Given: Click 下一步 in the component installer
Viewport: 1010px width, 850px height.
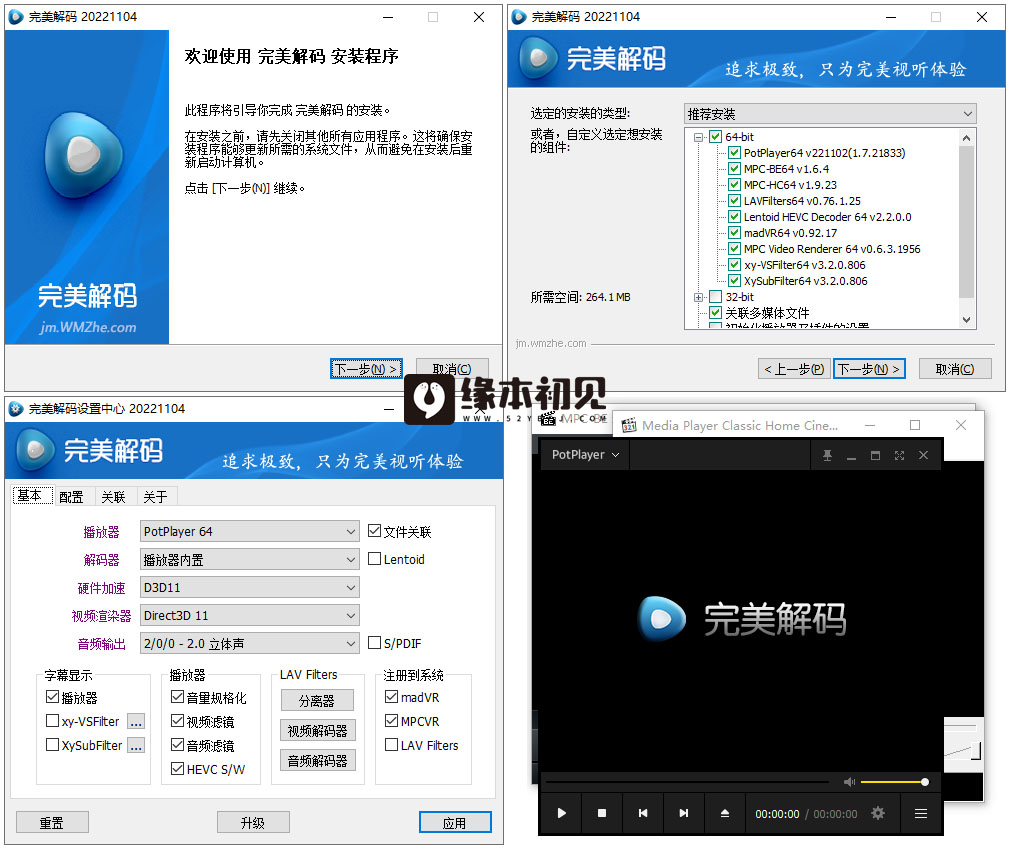Looking at the screenshot, I should [869, 369].
